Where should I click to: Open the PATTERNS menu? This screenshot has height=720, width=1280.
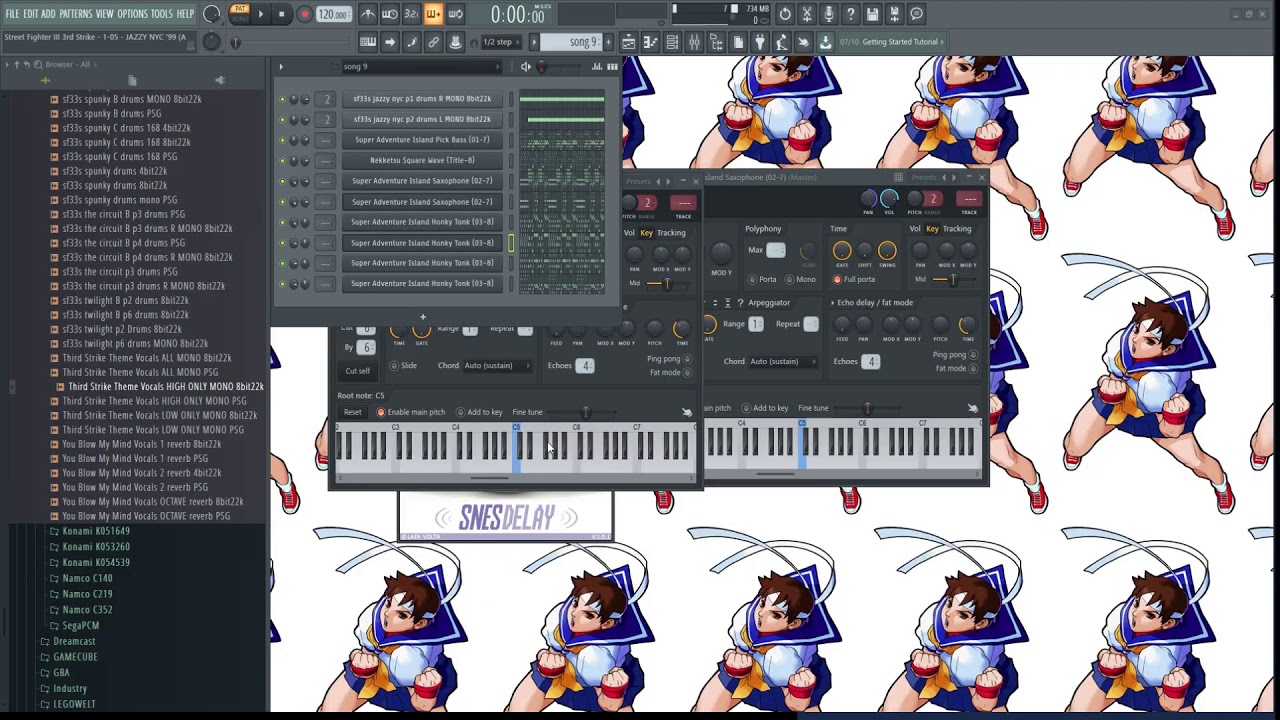pyautogui.click(x=76, y=14)
